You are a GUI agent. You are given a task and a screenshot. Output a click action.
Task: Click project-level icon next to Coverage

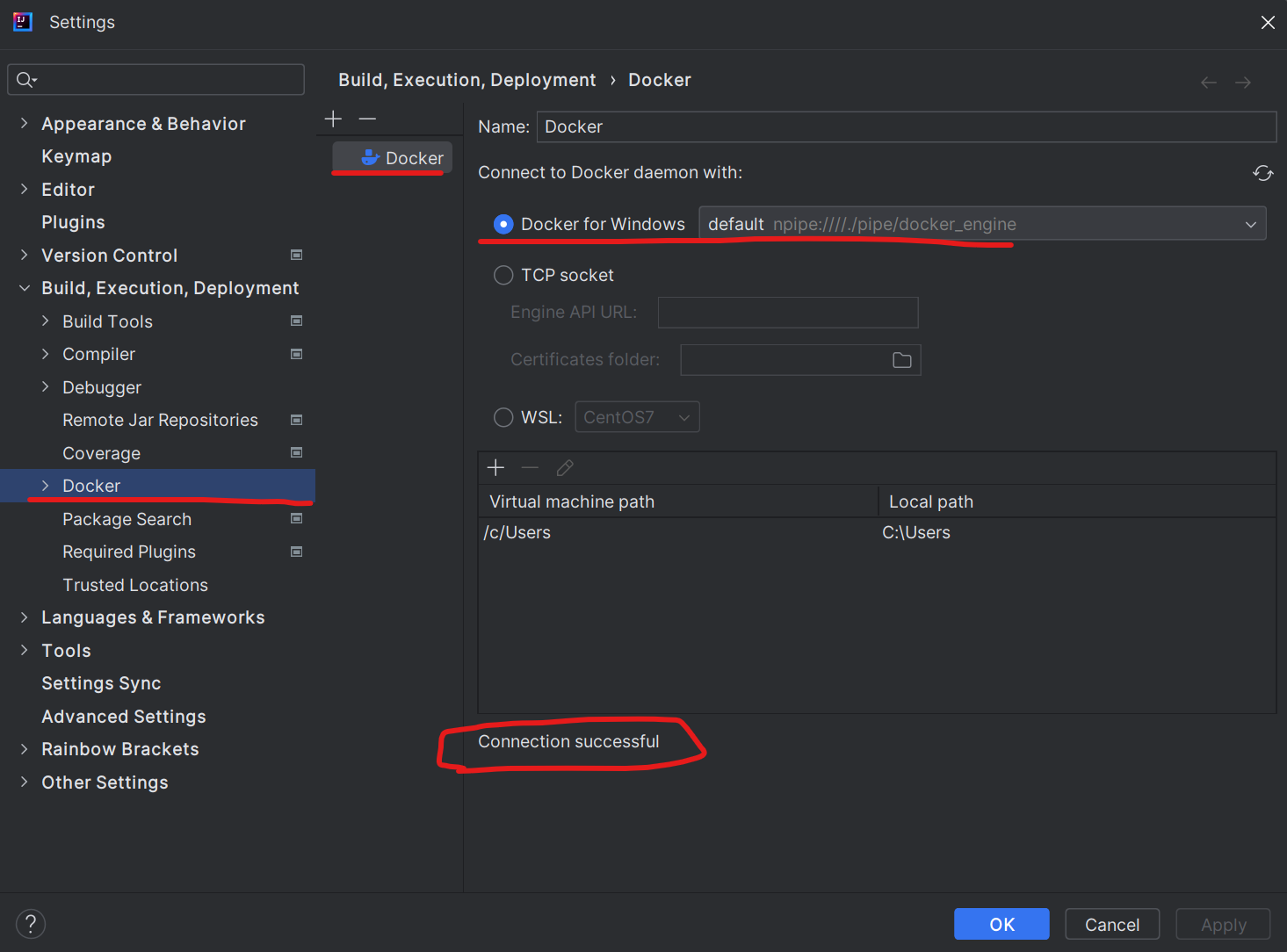[x=297, y=452]
